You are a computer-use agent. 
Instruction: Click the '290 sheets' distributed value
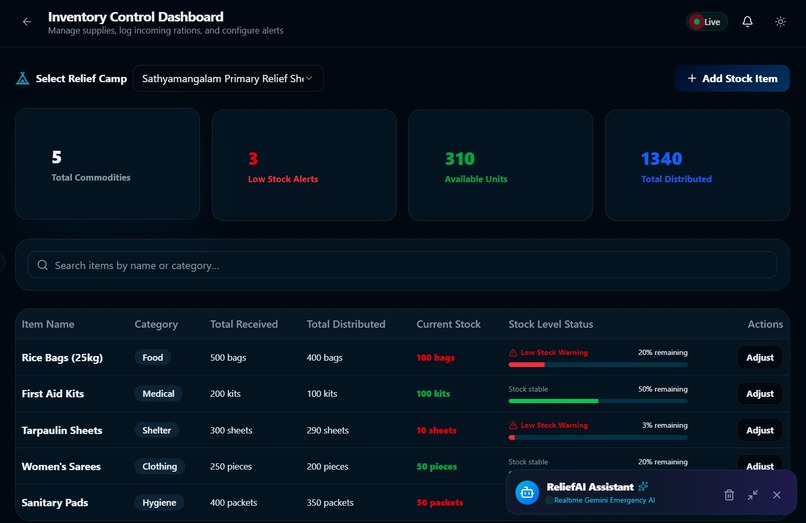[327, 430]
